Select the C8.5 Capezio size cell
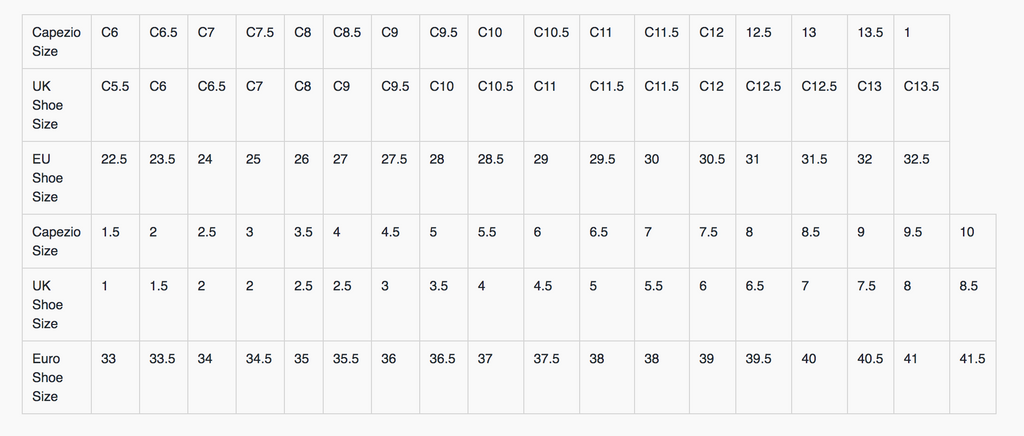The image size is (1024, 436). point(348,33)
